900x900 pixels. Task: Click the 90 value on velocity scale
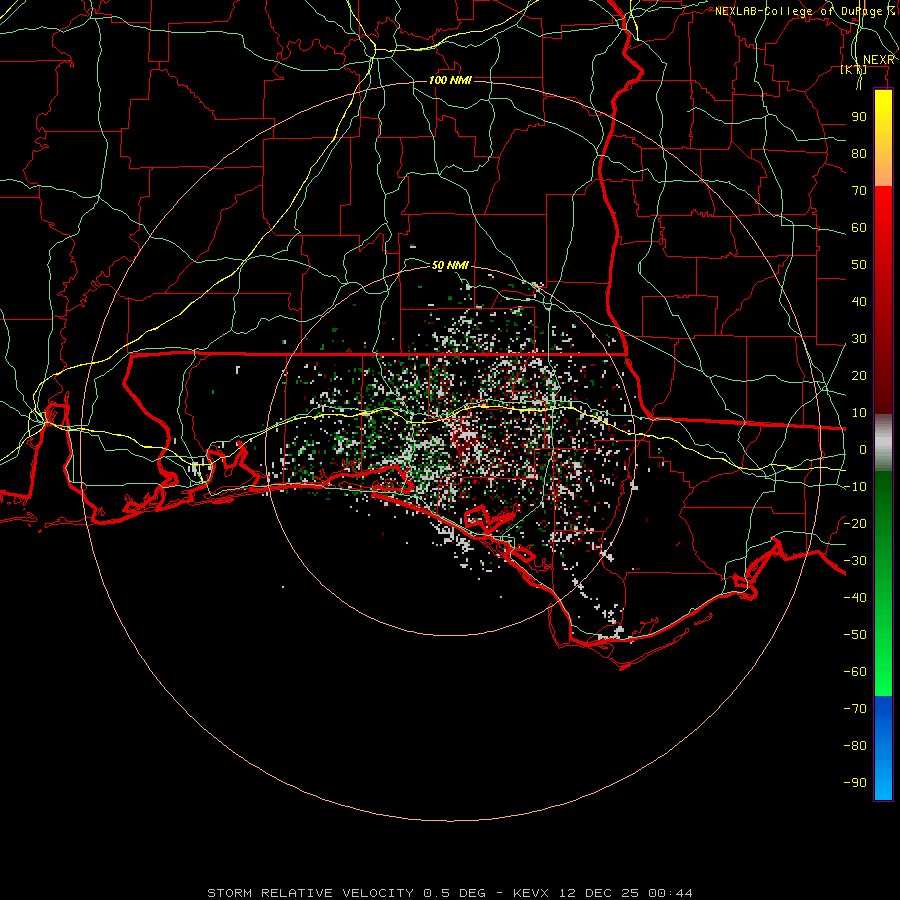[859, 117]
